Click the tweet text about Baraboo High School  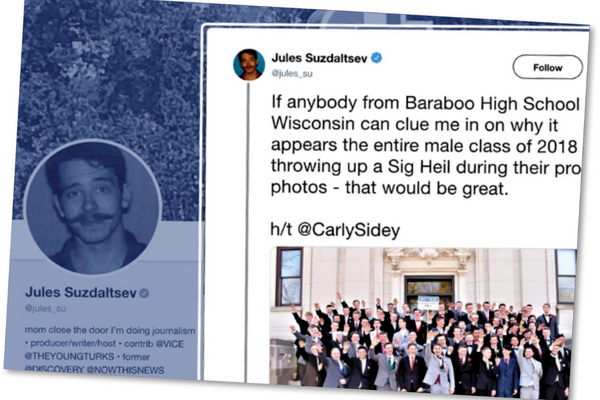point(426,145)
